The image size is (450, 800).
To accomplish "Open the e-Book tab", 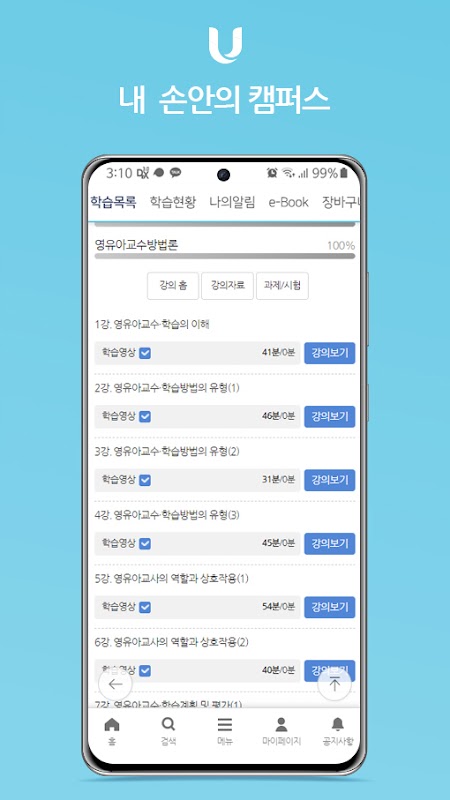I will pos(289,202).
